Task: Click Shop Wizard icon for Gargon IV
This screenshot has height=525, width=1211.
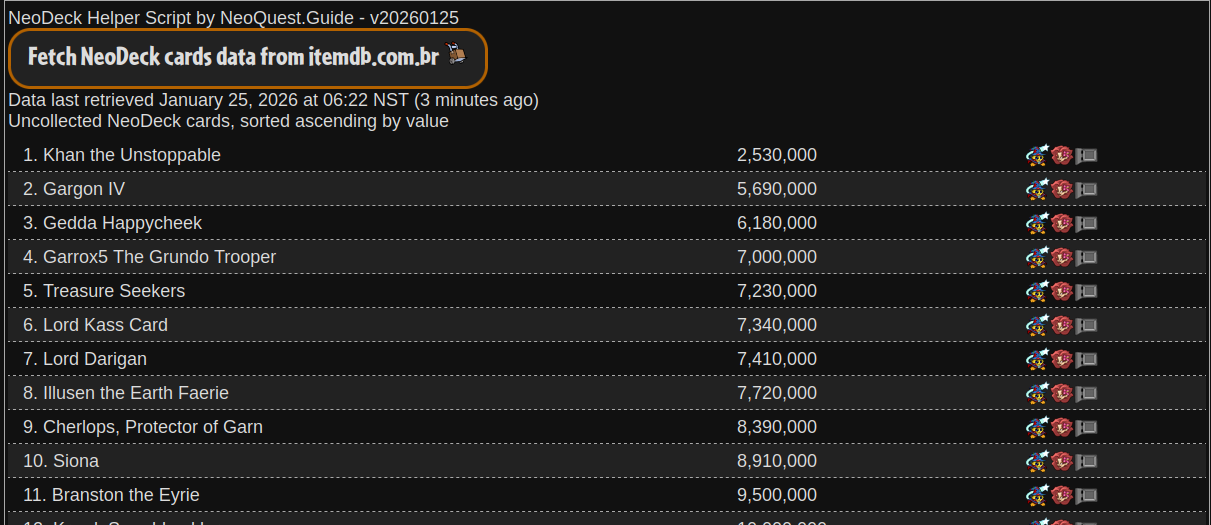Action: click(x=1037, y=189)
